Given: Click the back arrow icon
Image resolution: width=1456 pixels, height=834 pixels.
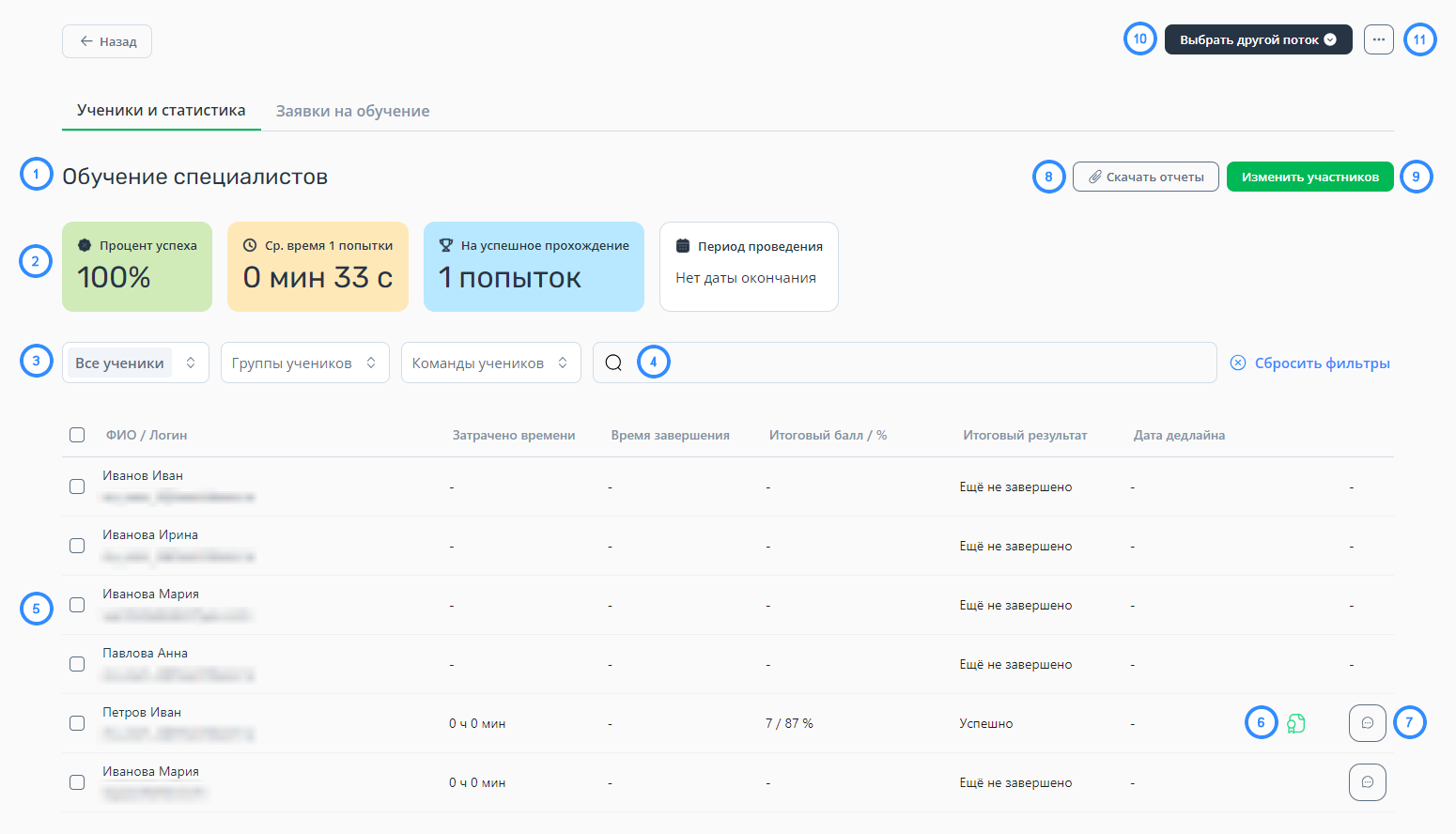Looking at the screenshot, I should click(86, 41).
